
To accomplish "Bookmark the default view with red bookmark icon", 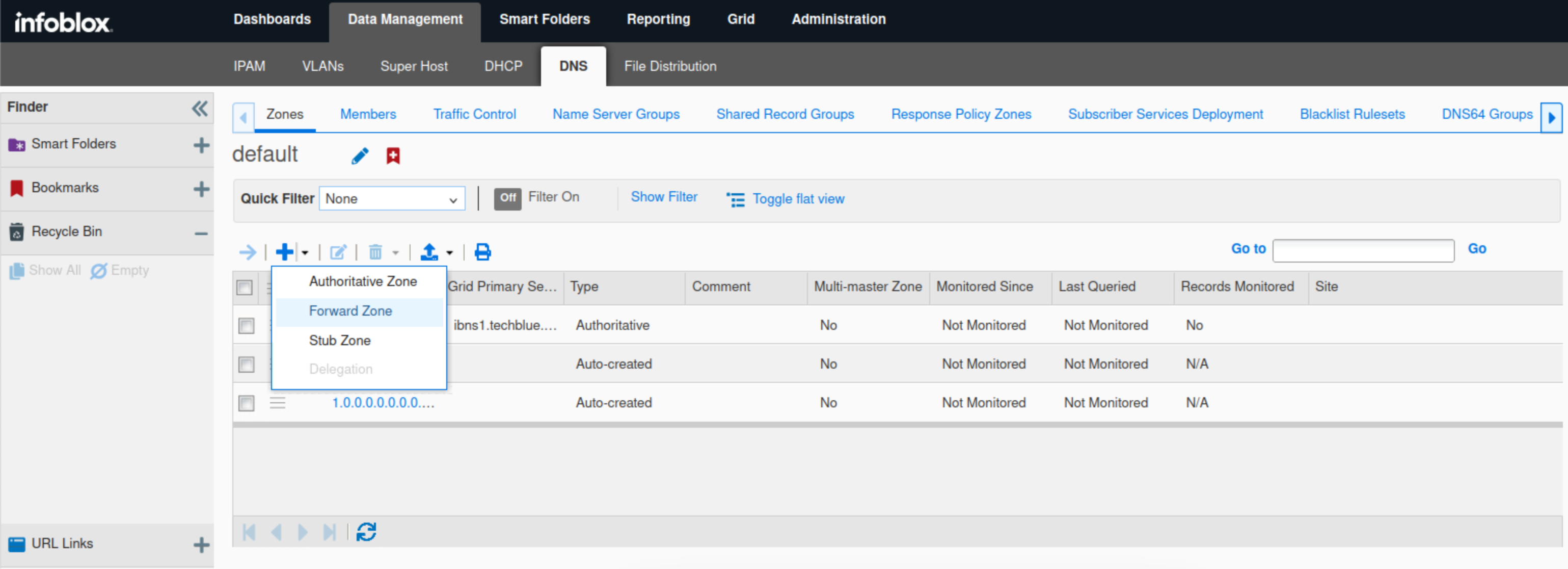I will click(393, 156).
